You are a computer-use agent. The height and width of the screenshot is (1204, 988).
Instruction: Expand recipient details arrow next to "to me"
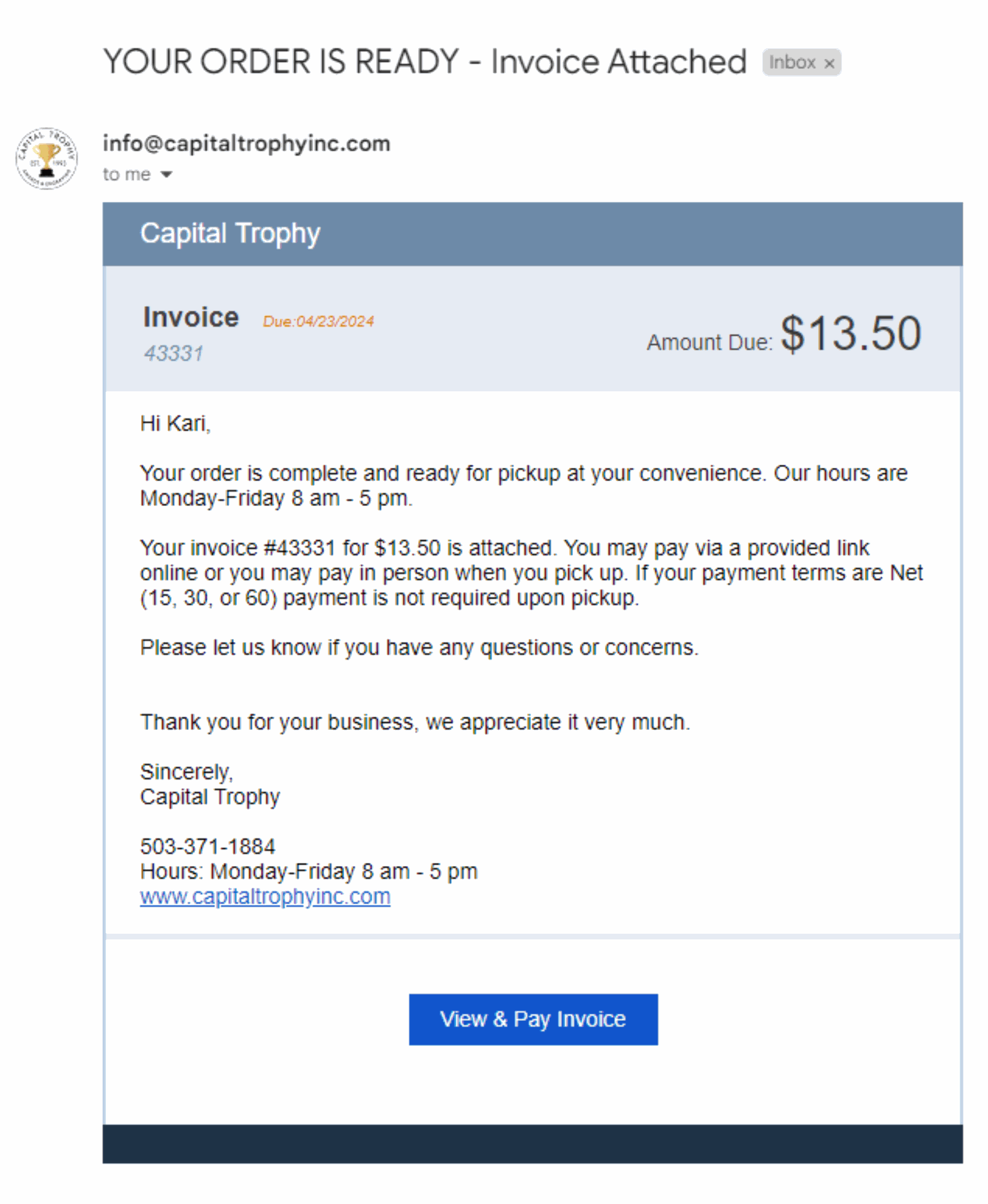point(166,174)
